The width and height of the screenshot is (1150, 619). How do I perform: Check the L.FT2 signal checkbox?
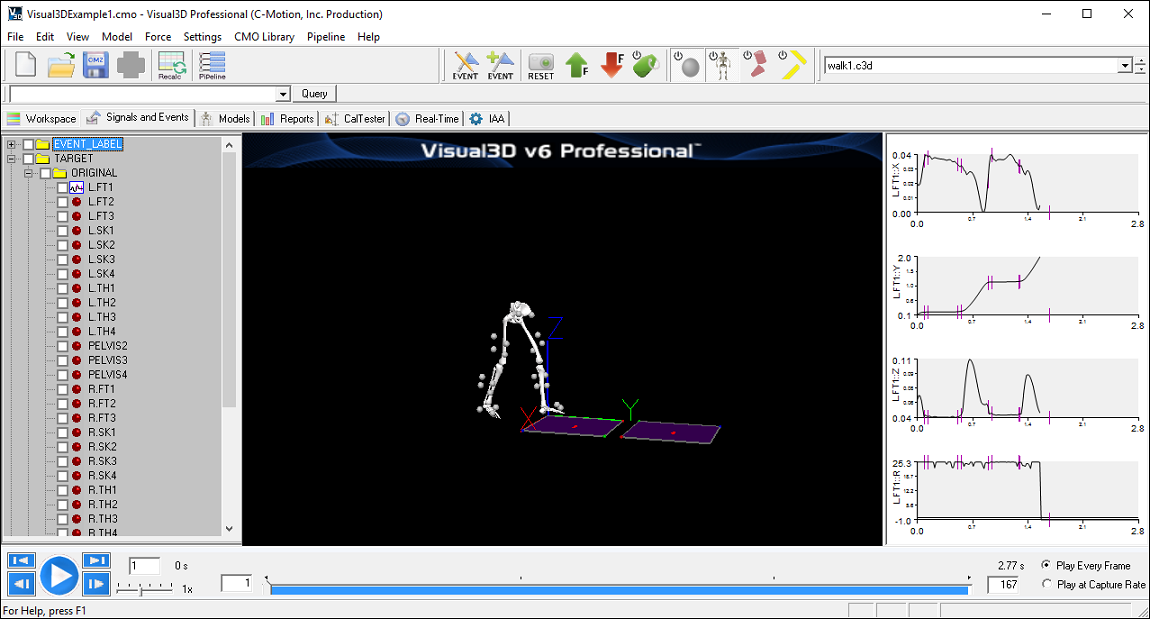coord(62,202)
